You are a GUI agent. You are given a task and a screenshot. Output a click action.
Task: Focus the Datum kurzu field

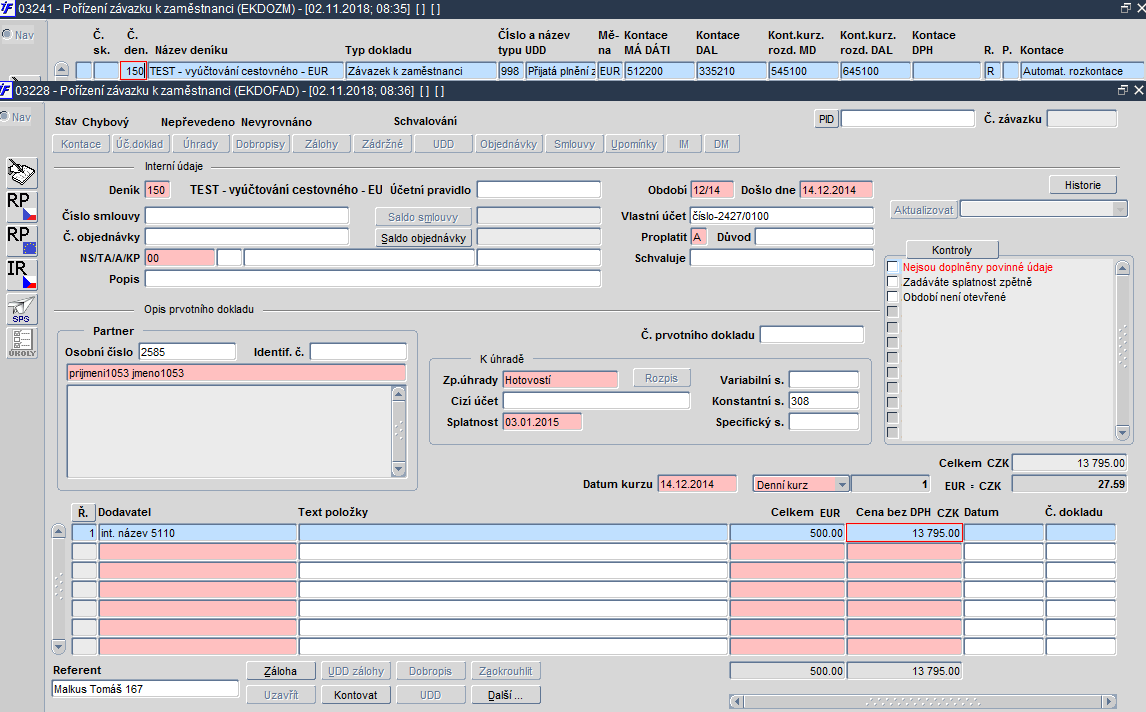[697, 484]
